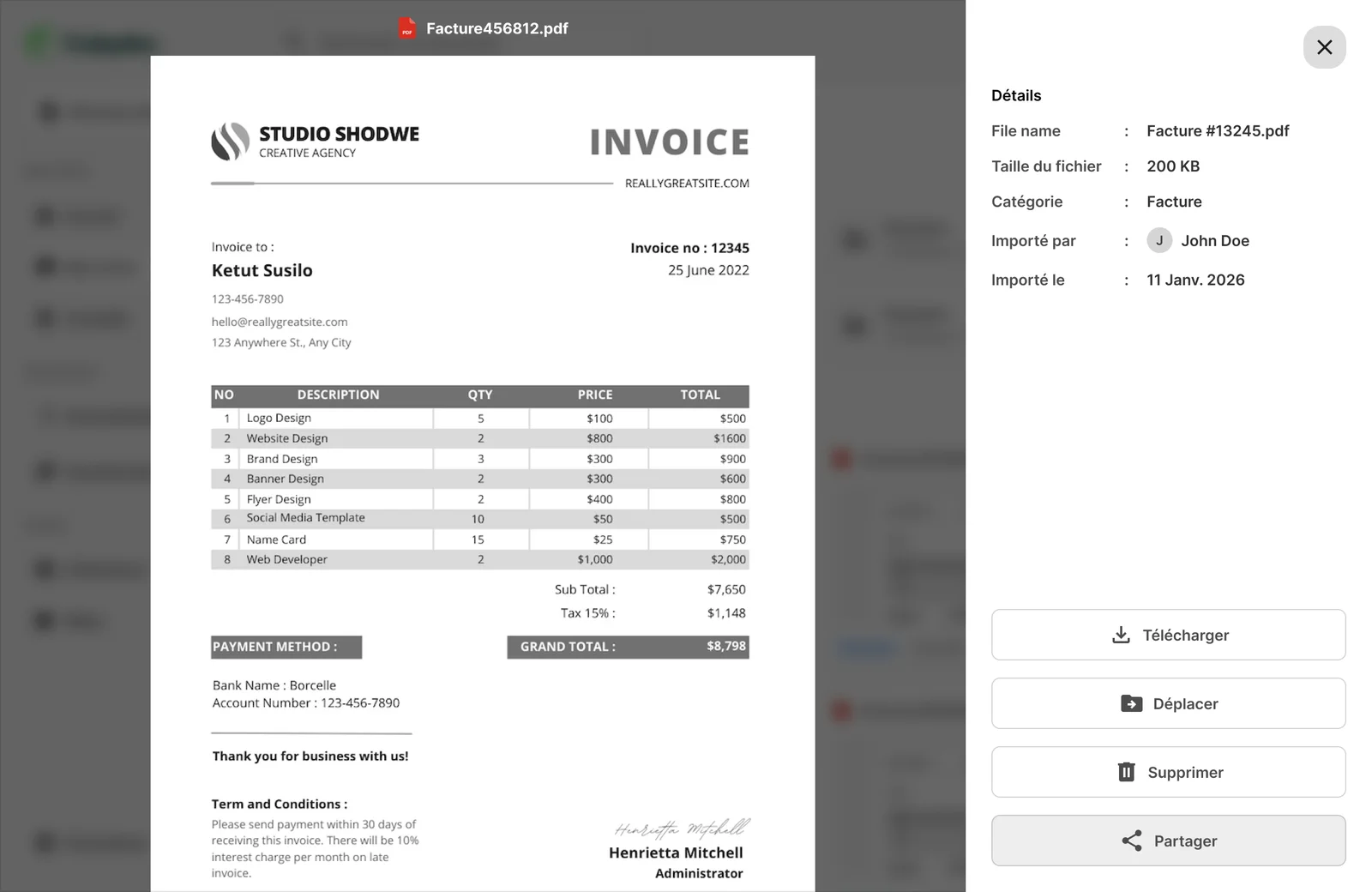Click the email hello@reallygreatsite.com
Image resolution: width=1372 pixels, height=892 pixels.
click(x=280, y=322)
